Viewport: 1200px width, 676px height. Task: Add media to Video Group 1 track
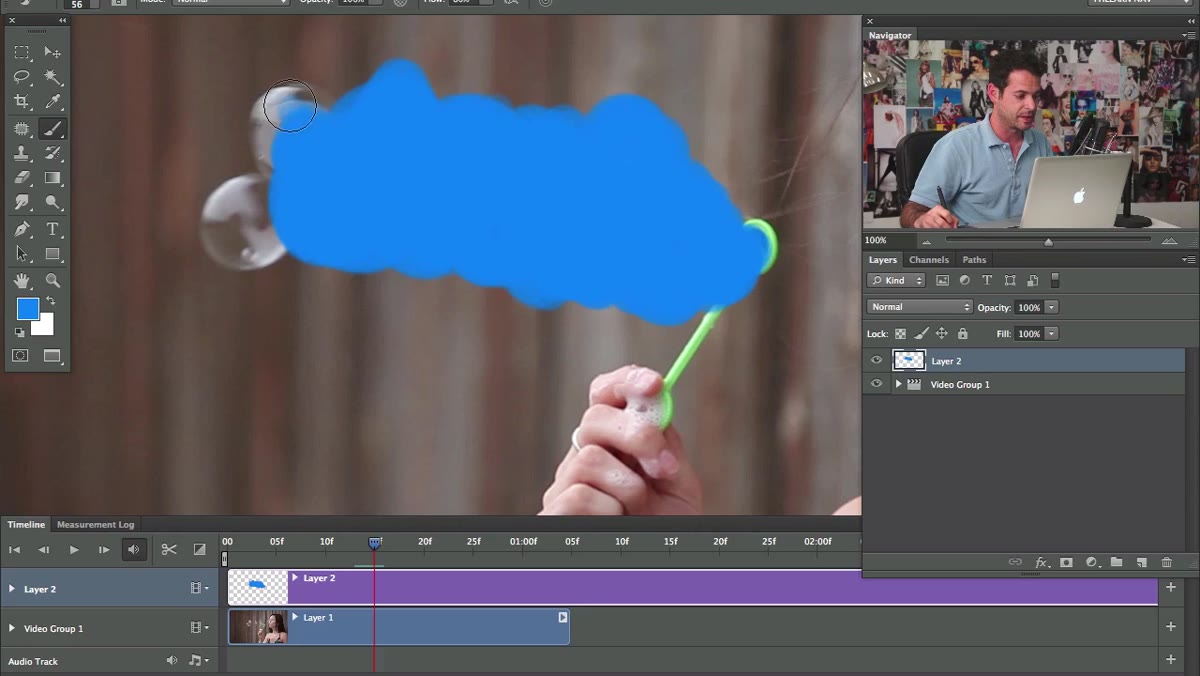click(1171, 627)
